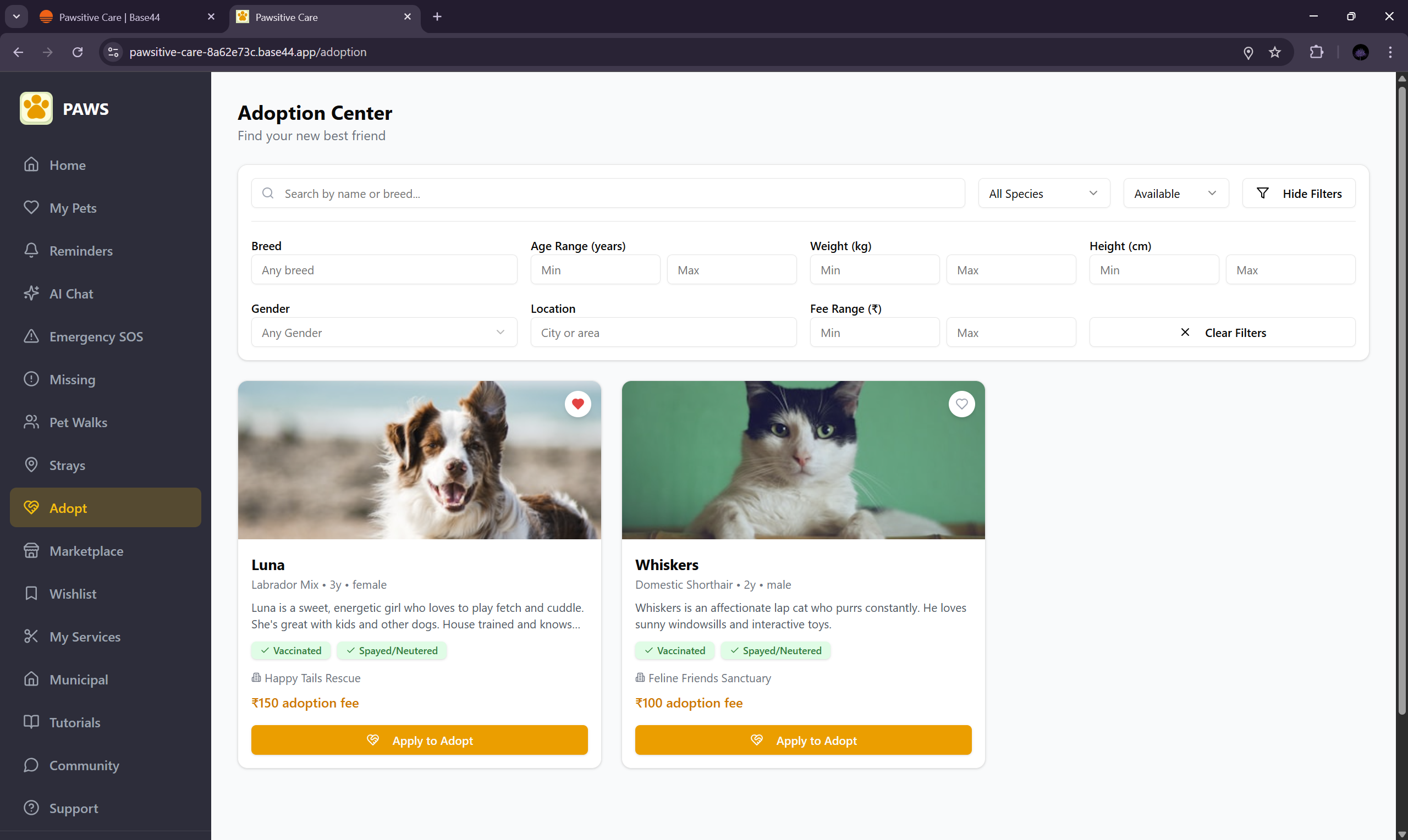1408x840 pixels.
Task: Click the PAWS paw logo icon
Action: [x=36, y=108]
